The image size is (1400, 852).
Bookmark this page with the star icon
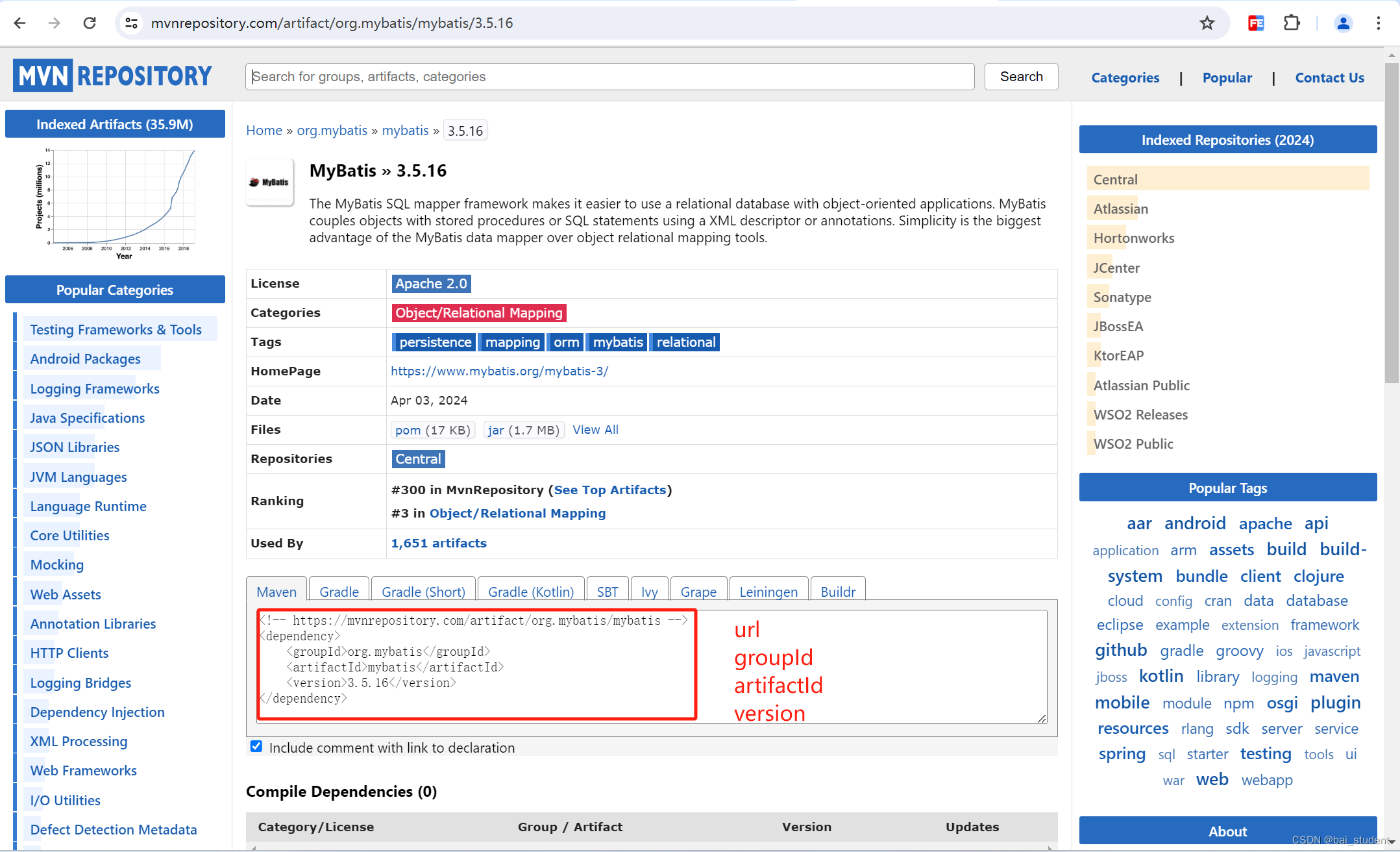1207,23
